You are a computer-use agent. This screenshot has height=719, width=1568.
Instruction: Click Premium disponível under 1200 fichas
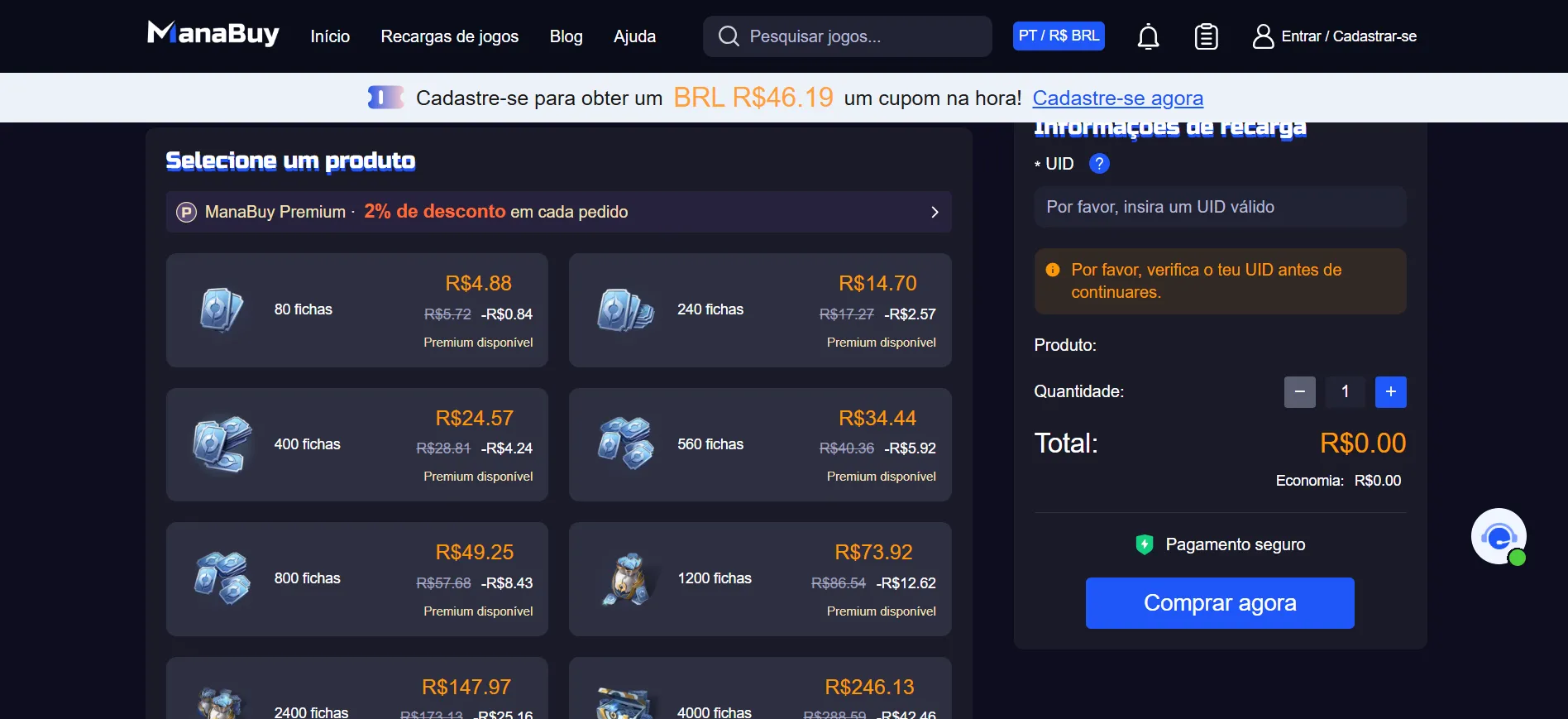coord(882,611)
